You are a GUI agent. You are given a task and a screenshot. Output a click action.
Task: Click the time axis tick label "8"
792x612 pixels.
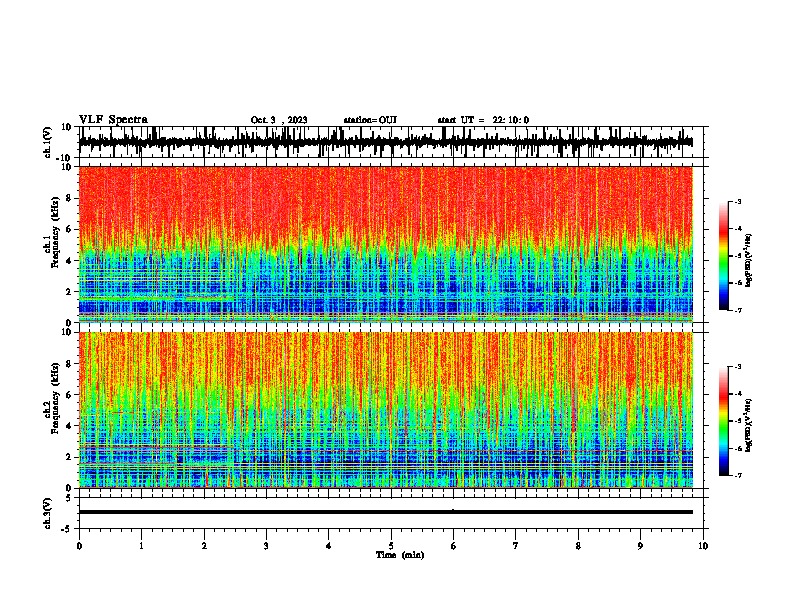click(578, 546)
